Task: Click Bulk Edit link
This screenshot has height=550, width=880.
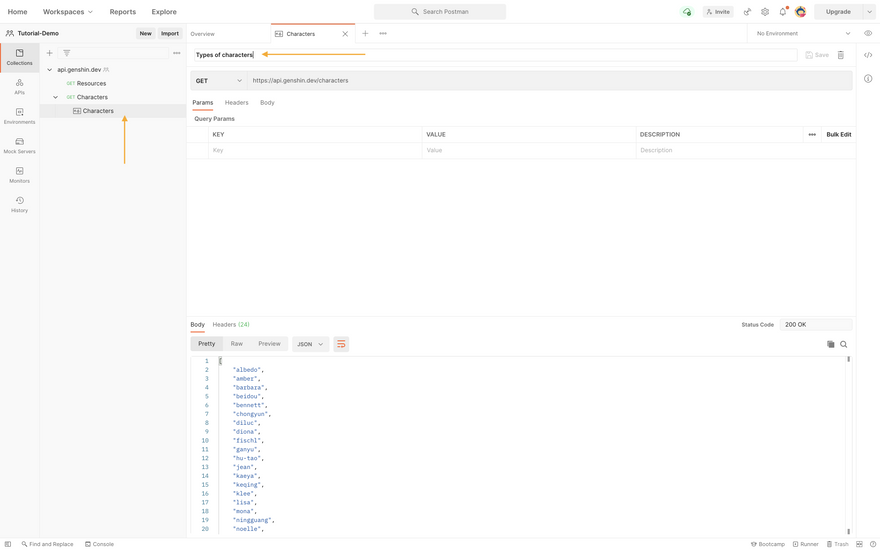Action: [838, 135]
